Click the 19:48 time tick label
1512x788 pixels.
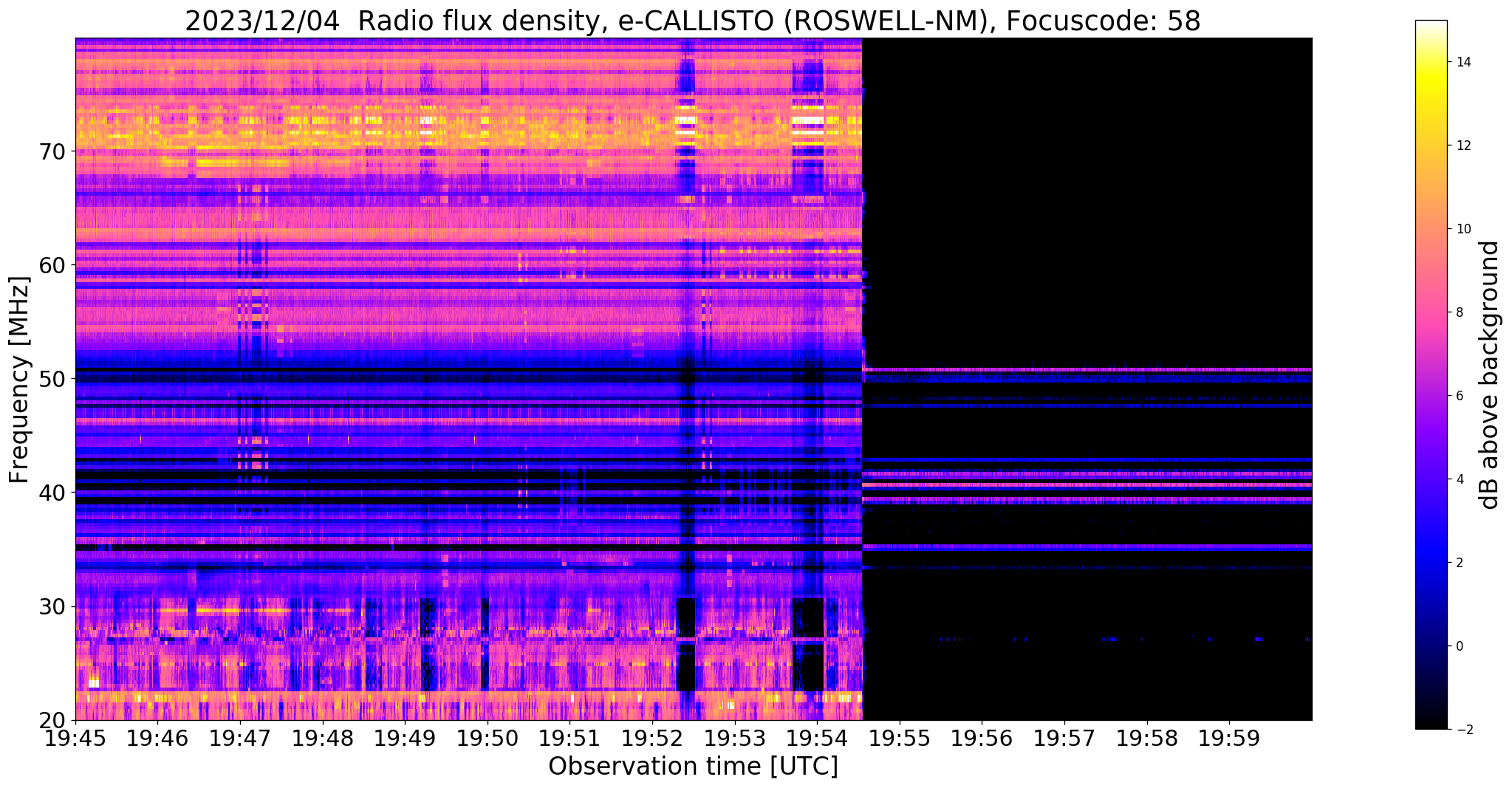(323, 738)
